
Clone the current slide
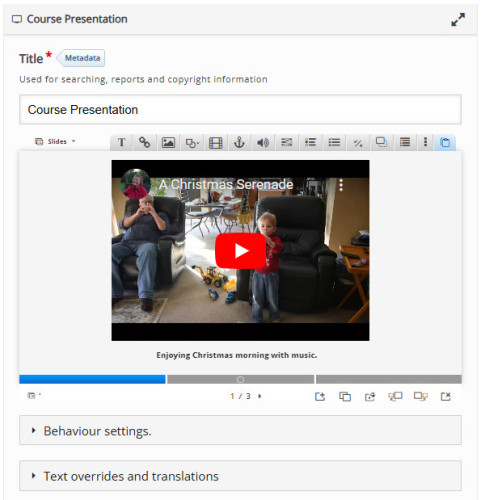(345, 396)
